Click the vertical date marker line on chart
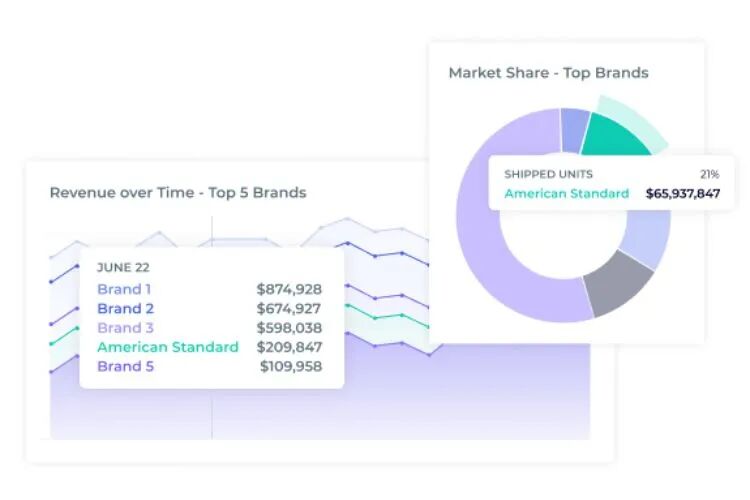 coord(212,328)
